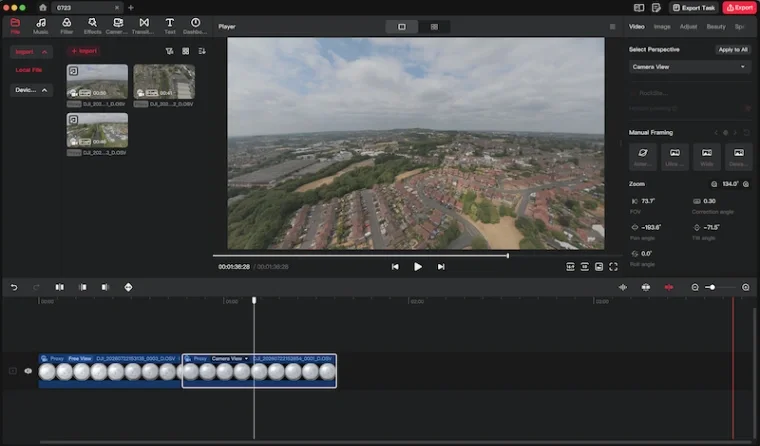760x446 pixels.
Task: Add a new project tab with plus
Action: coord(131,7)
